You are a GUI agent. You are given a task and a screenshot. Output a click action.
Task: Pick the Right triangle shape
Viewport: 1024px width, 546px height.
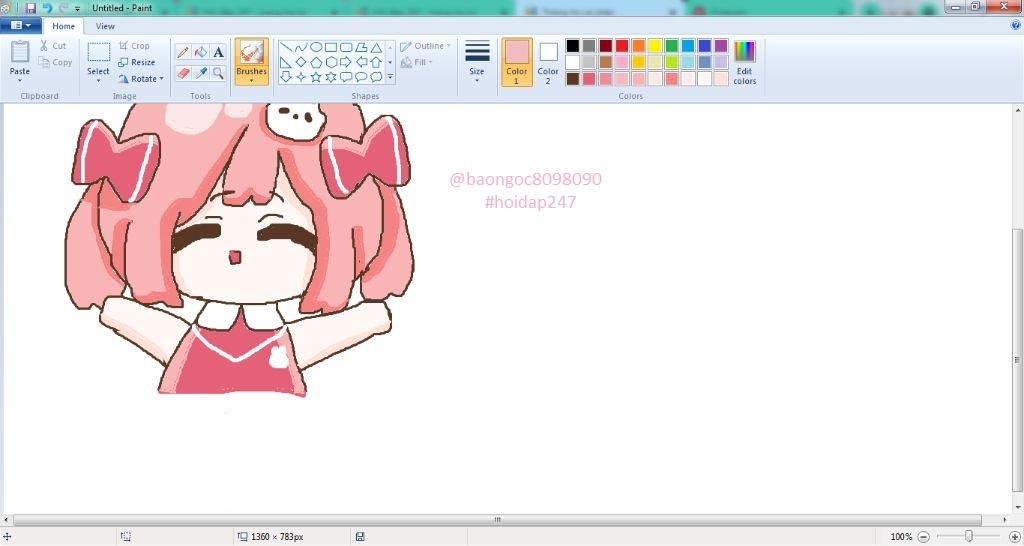pos(286,63)
